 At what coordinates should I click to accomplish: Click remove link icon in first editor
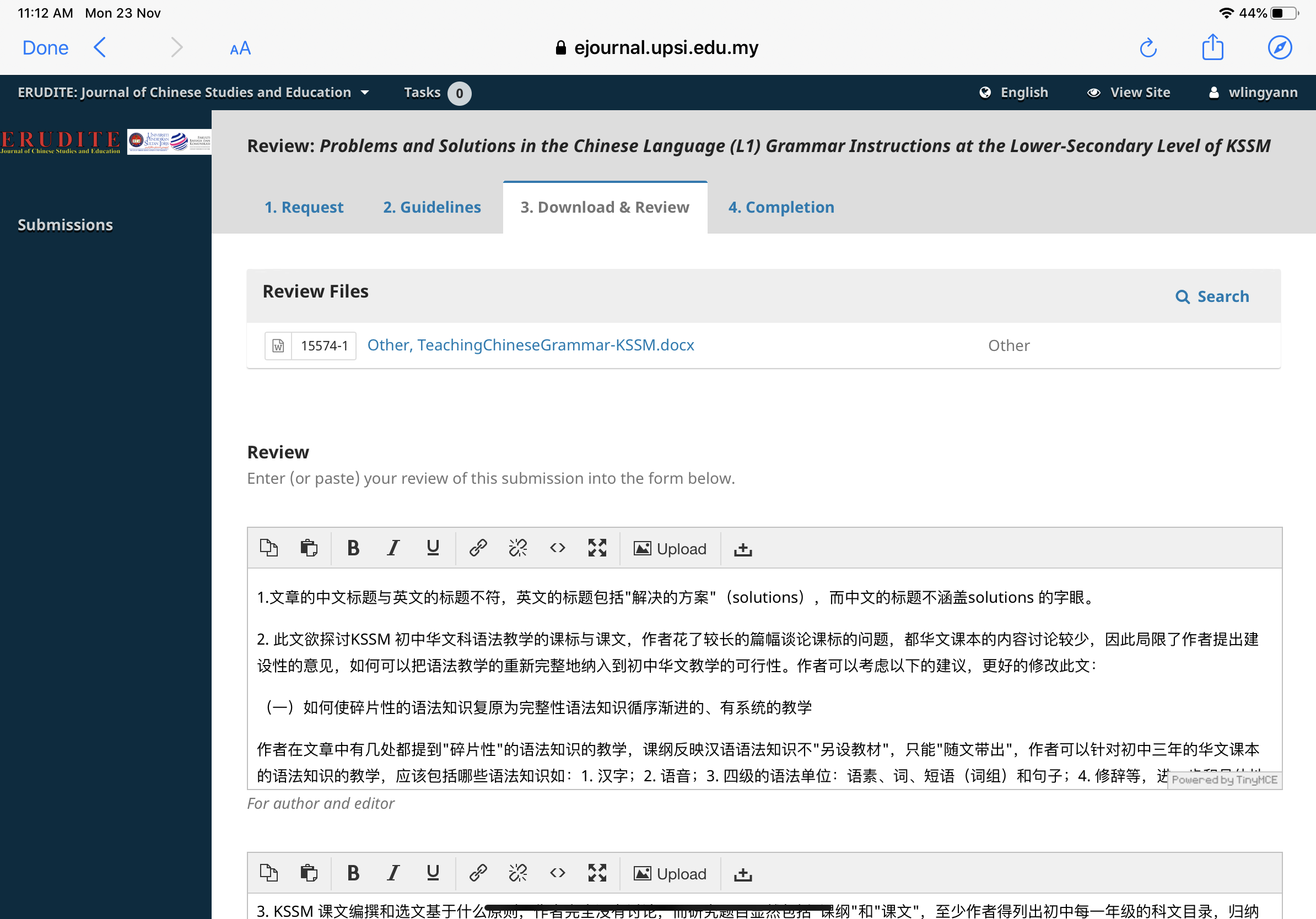(x=517, y=548)
